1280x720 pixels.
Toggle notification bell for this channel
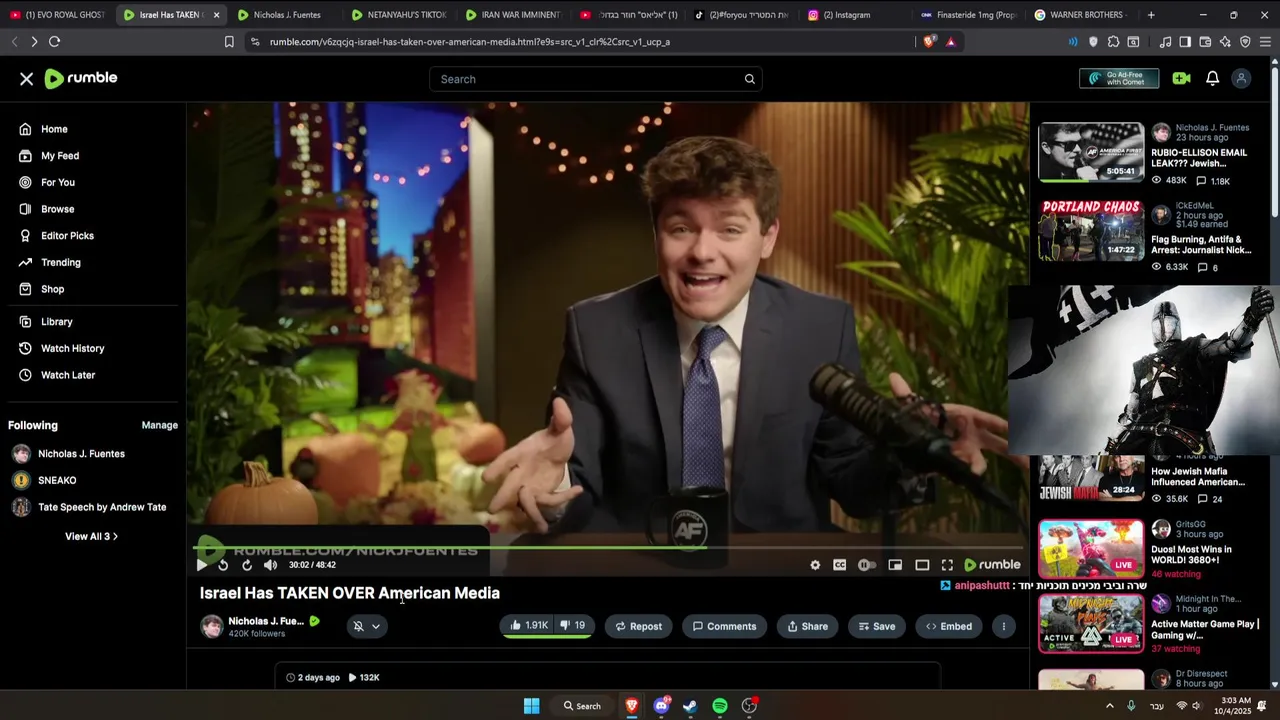[358, 626]
